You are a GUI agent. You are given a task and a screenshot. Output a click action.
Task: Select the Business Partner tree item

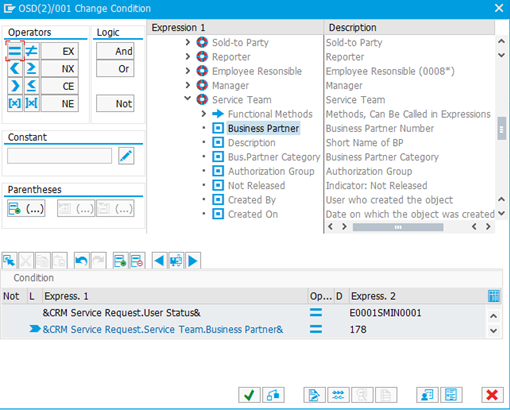tap(263, 128)
